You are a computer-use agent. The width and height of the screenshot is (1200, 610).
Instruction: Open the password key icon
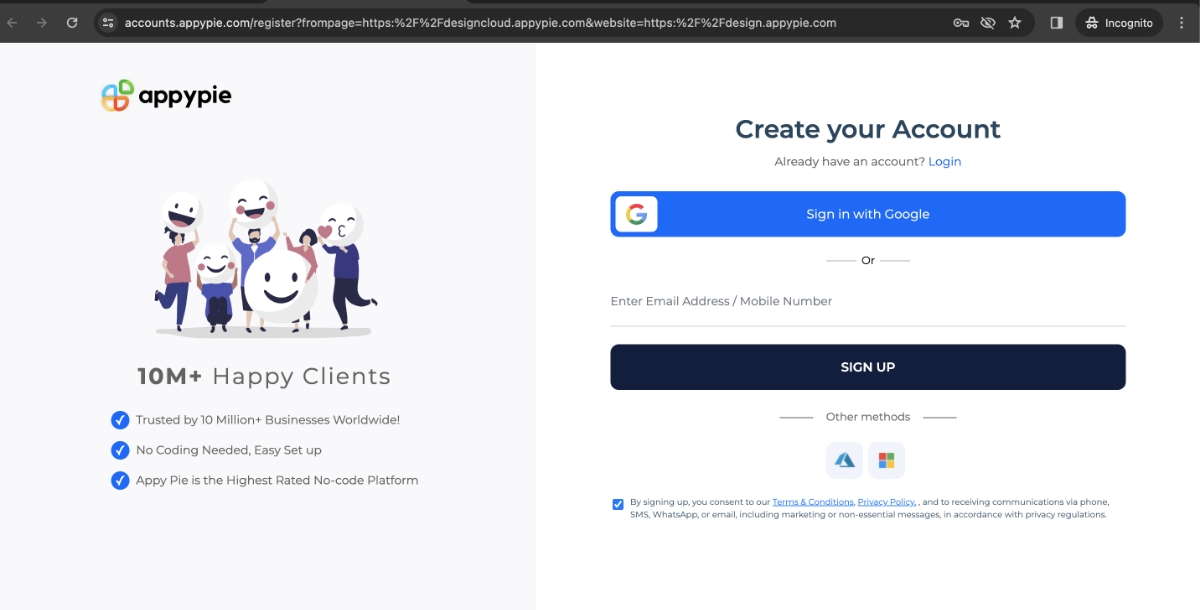click(x=961, y=22)
